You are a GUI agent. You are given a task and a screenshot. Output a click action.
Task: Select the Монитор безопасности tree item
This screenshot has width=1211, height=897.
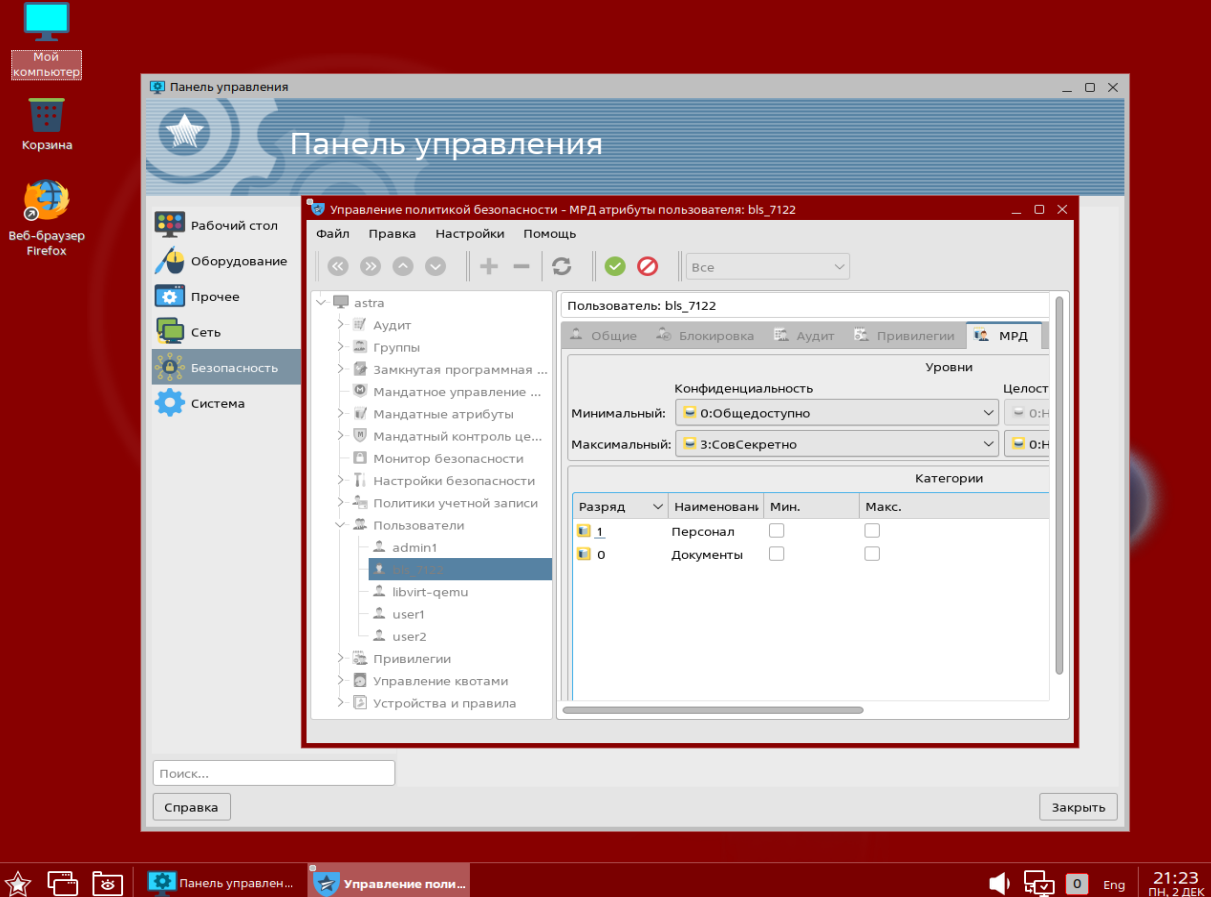pos(448,458)
